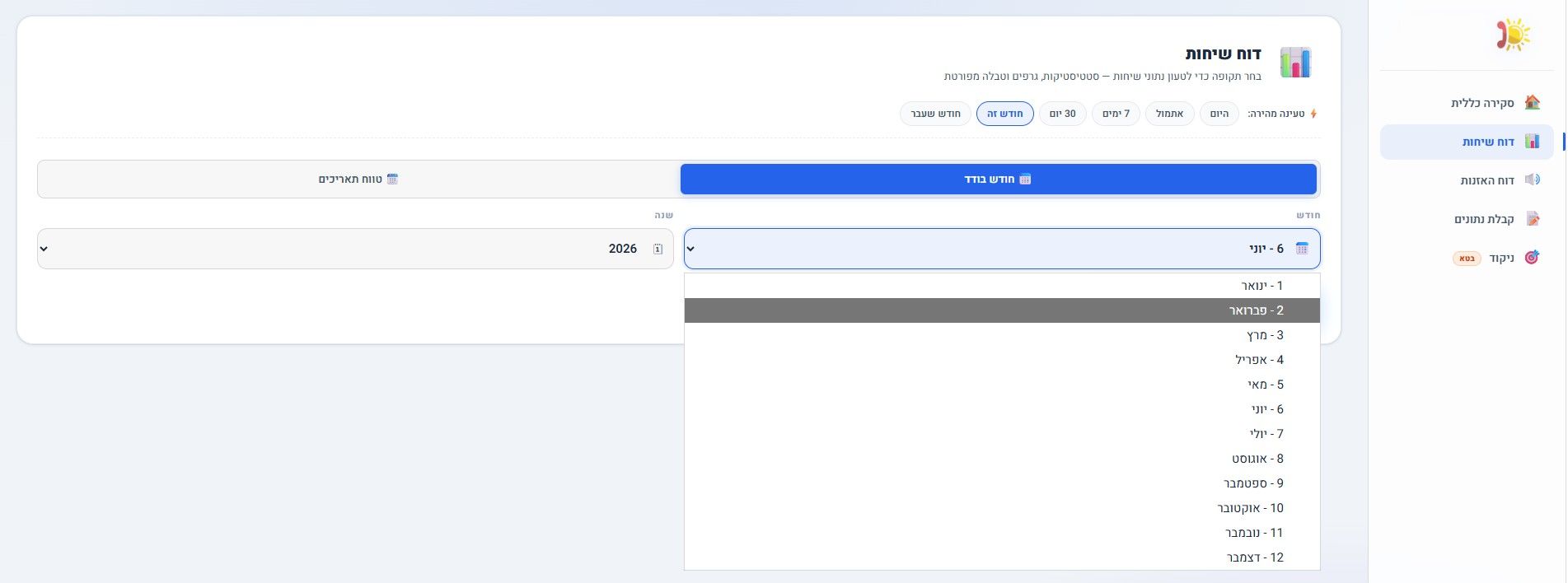
Task: Choose the 7 ימים quick range
Action: (x=1116, y=114)
